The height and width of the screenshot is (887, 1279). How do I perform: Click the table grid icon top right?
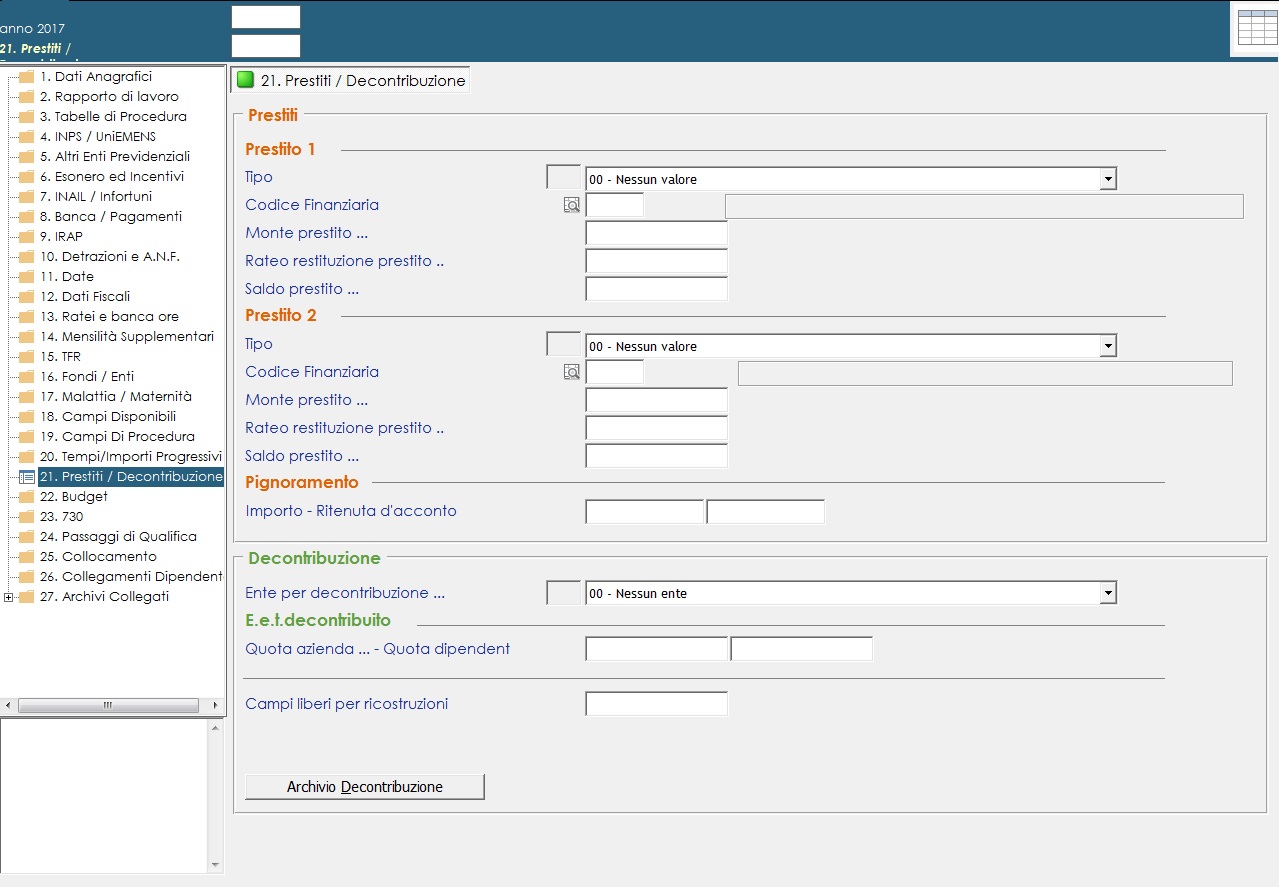1257,27
